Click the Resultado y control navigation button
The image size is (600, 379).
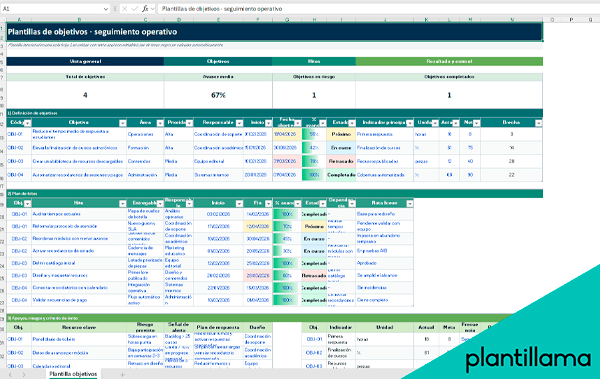tap(449, 61)
